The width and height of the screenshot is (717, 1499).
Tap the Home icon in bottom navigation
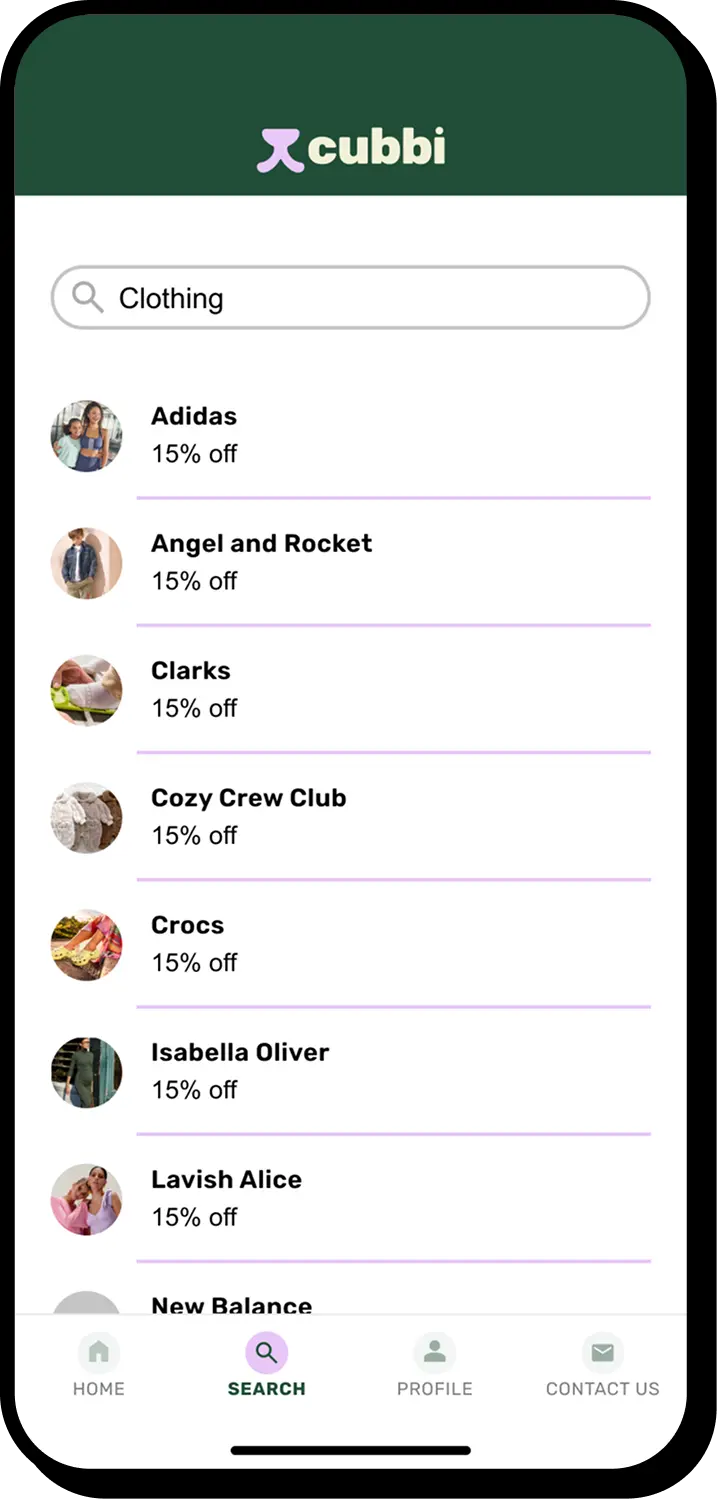99,1353
